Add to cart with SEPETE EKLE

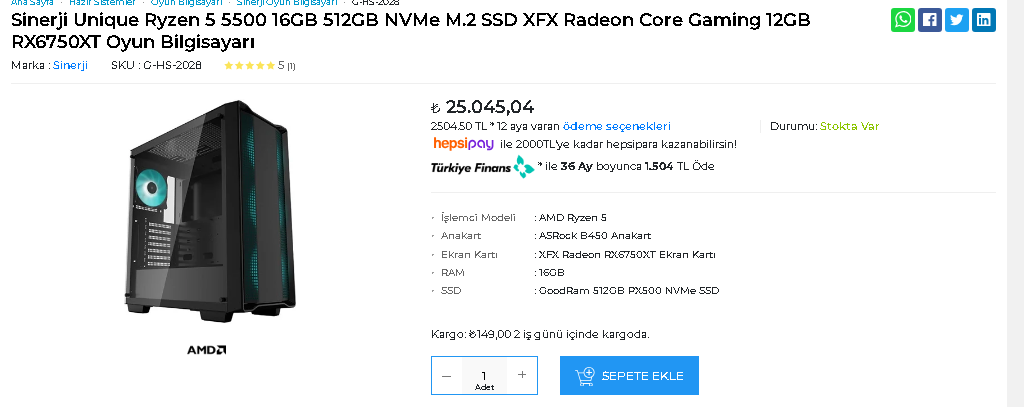[x=628, y=375]
